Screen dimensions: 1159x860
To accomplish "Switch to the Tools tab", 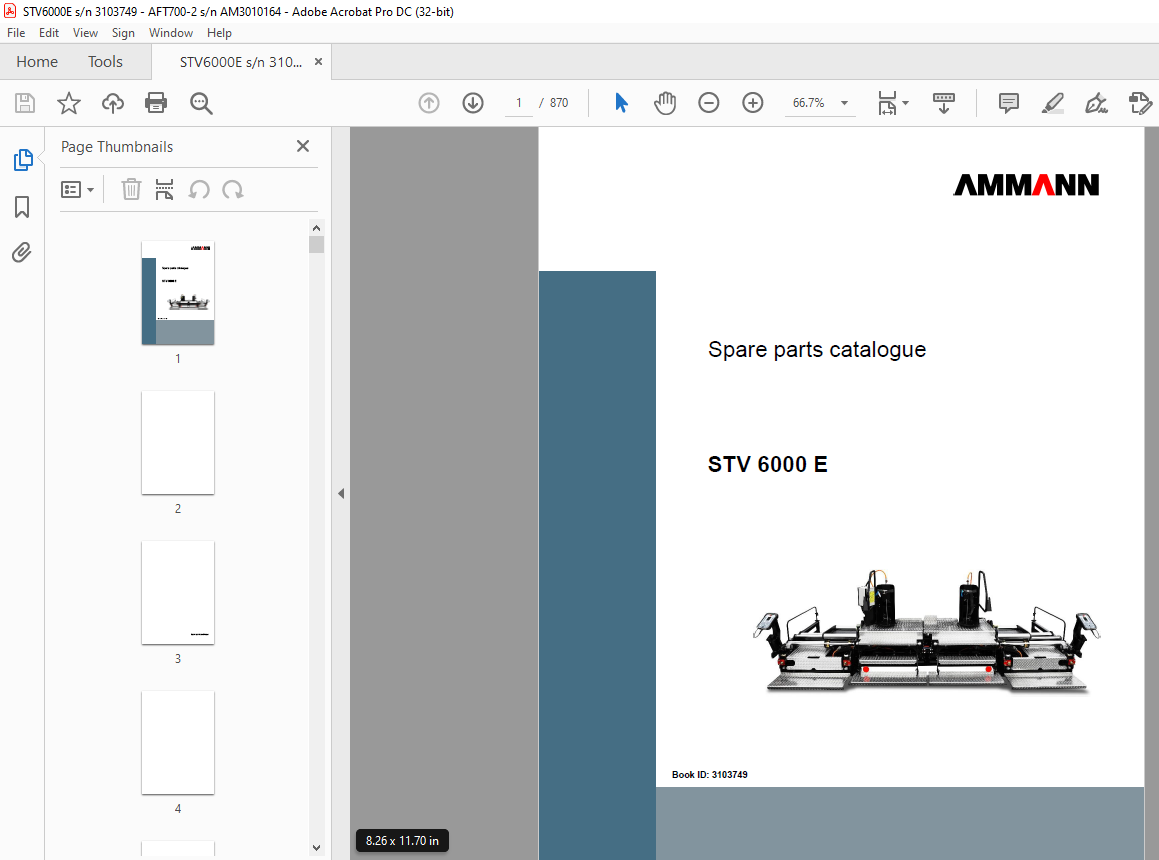I will coord(105,61).
